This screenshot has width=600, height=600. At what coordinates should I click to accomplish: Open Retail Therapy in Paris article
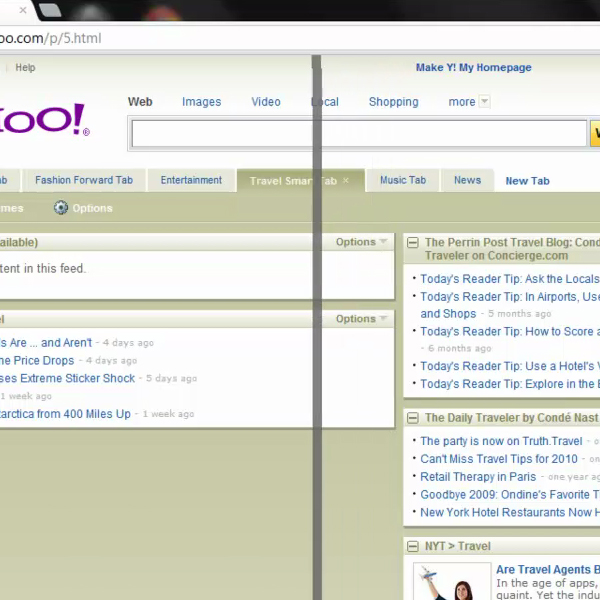(478, 477)
